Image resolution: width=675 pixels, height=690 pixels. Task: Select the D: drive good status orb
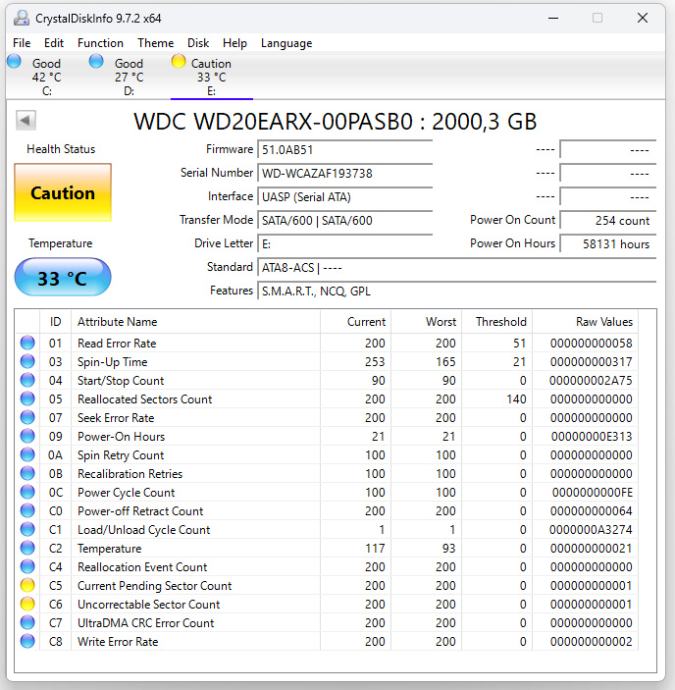point(97,61)
